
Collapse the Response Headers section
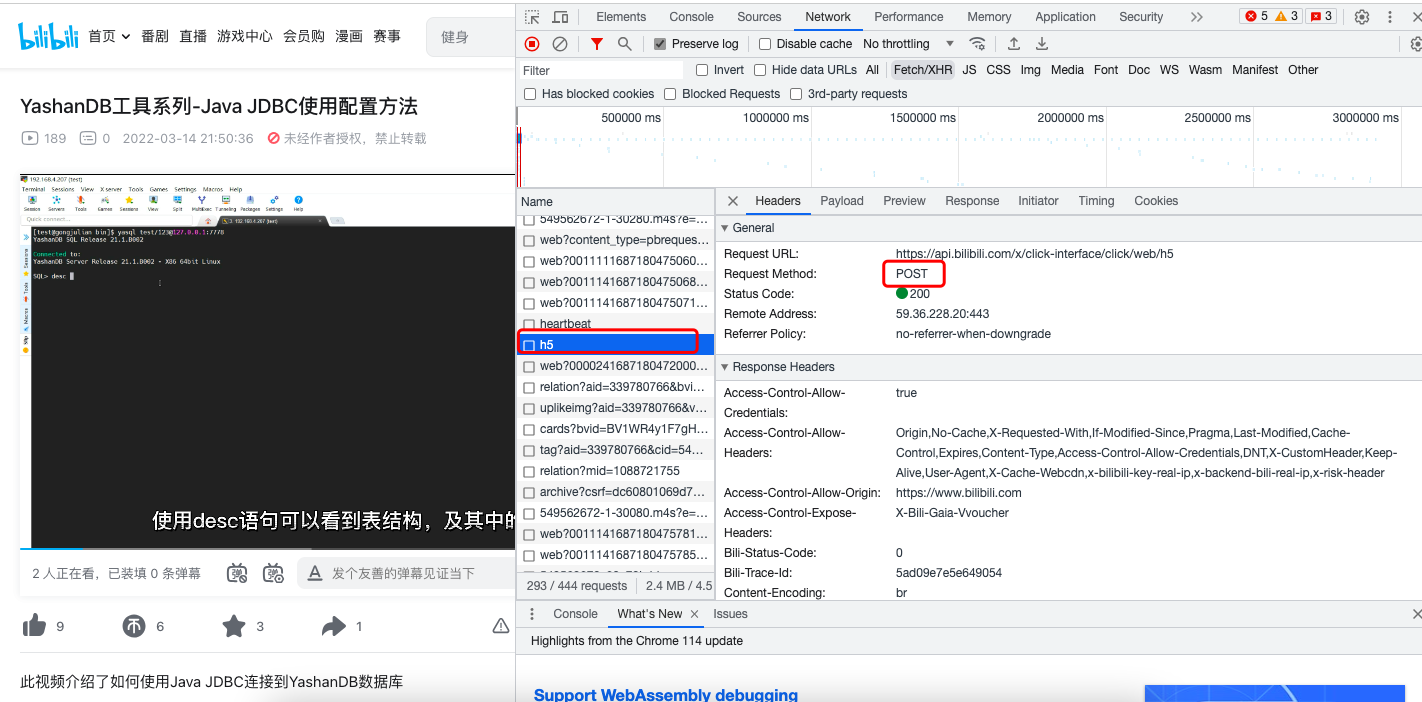725,367
